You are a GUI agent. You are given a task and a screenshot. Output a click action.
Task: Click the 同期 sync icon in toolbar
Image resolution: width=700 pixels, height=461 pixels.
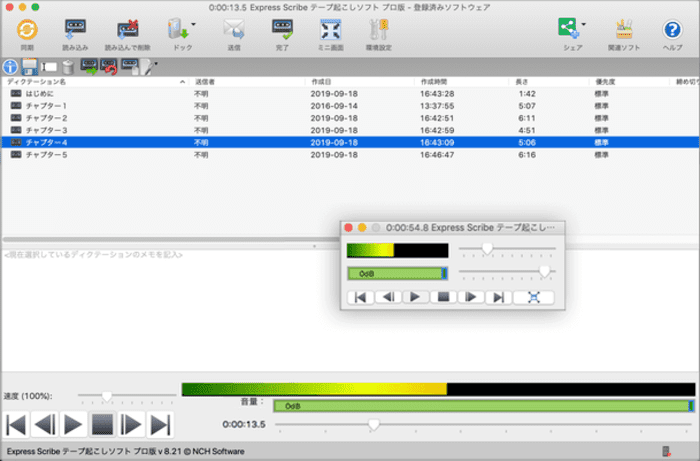pyautogui.click(x=27, y=30)
